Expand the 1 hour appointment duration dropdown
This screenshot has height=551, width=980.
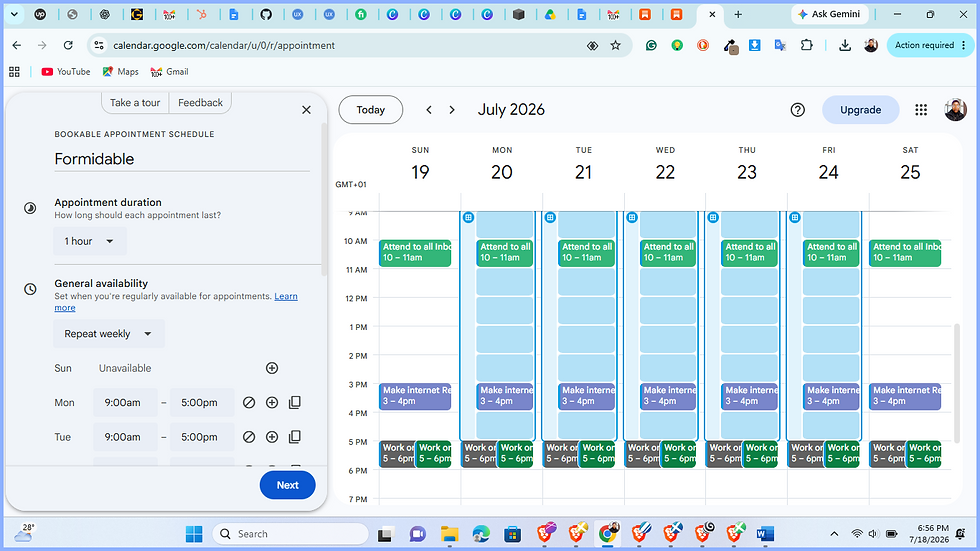click(89, 241)
